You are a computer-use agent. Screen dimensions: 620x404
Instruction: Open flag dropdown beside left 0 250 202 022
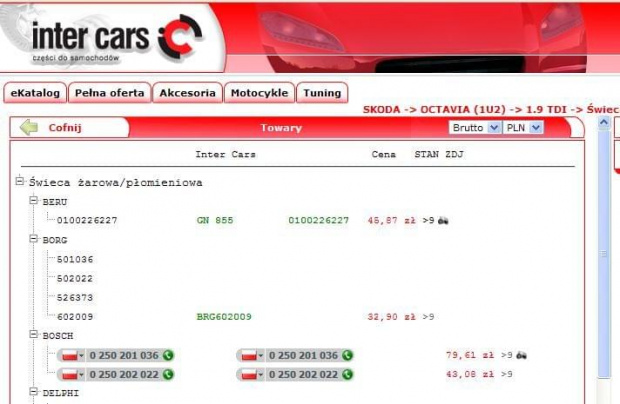point(72,374)
